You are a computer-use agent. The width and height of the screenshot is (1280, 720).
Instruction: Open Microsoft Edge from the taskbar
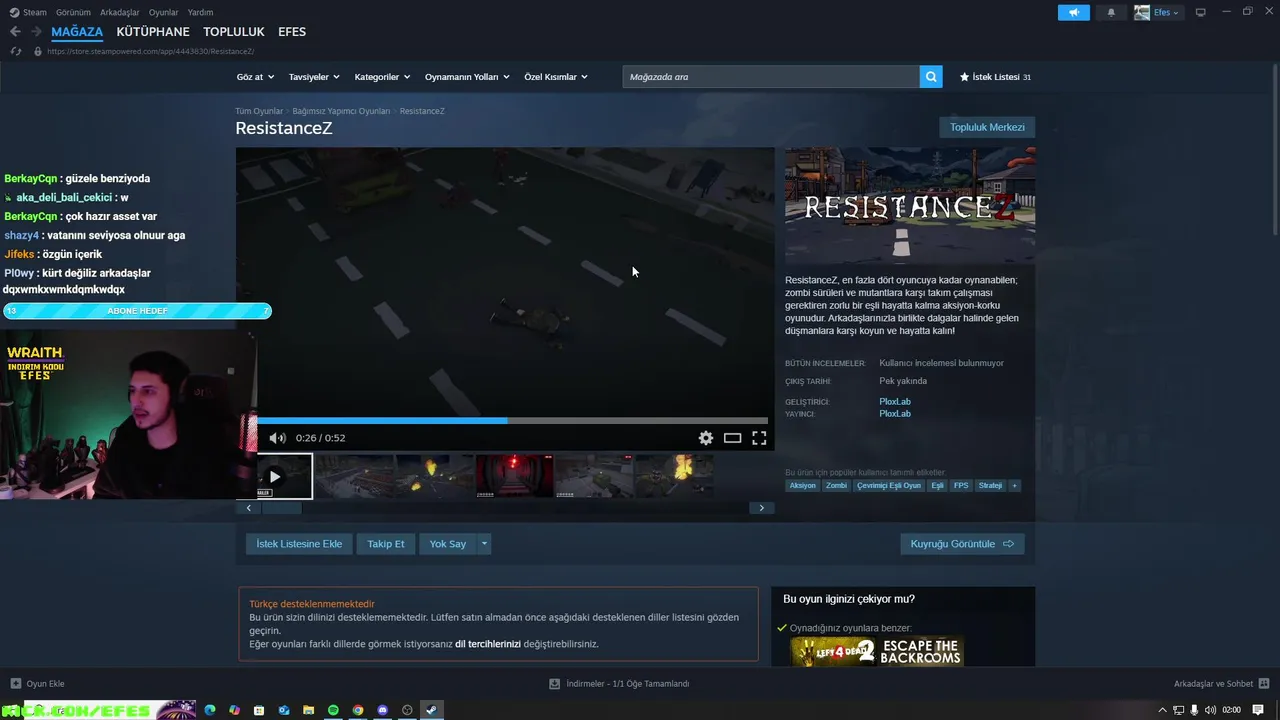point(210,710)
